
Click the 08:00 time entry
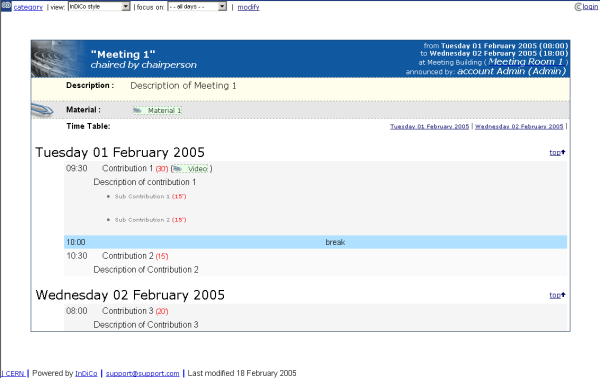point(77,311)
